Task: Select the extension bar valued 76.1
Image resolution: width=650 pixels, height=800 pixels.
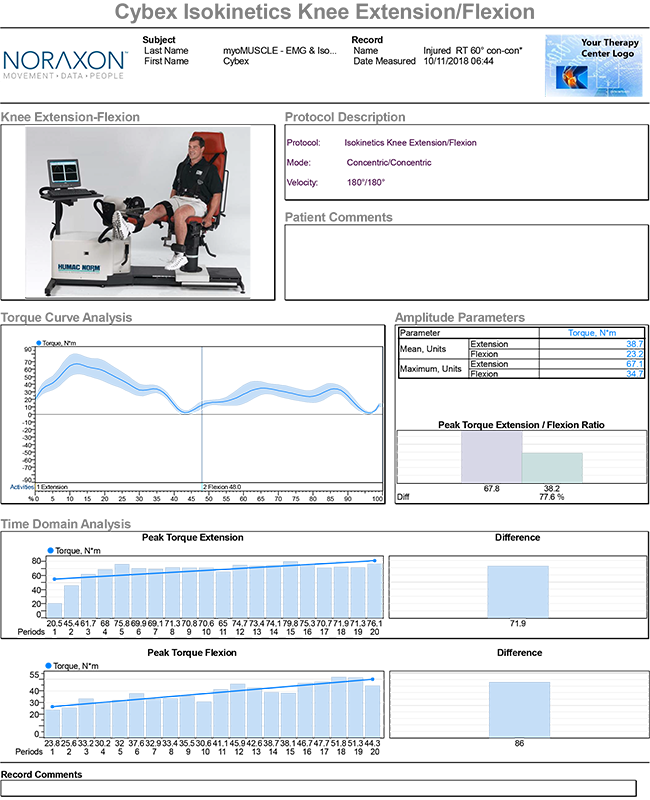Action: point(374,591)
